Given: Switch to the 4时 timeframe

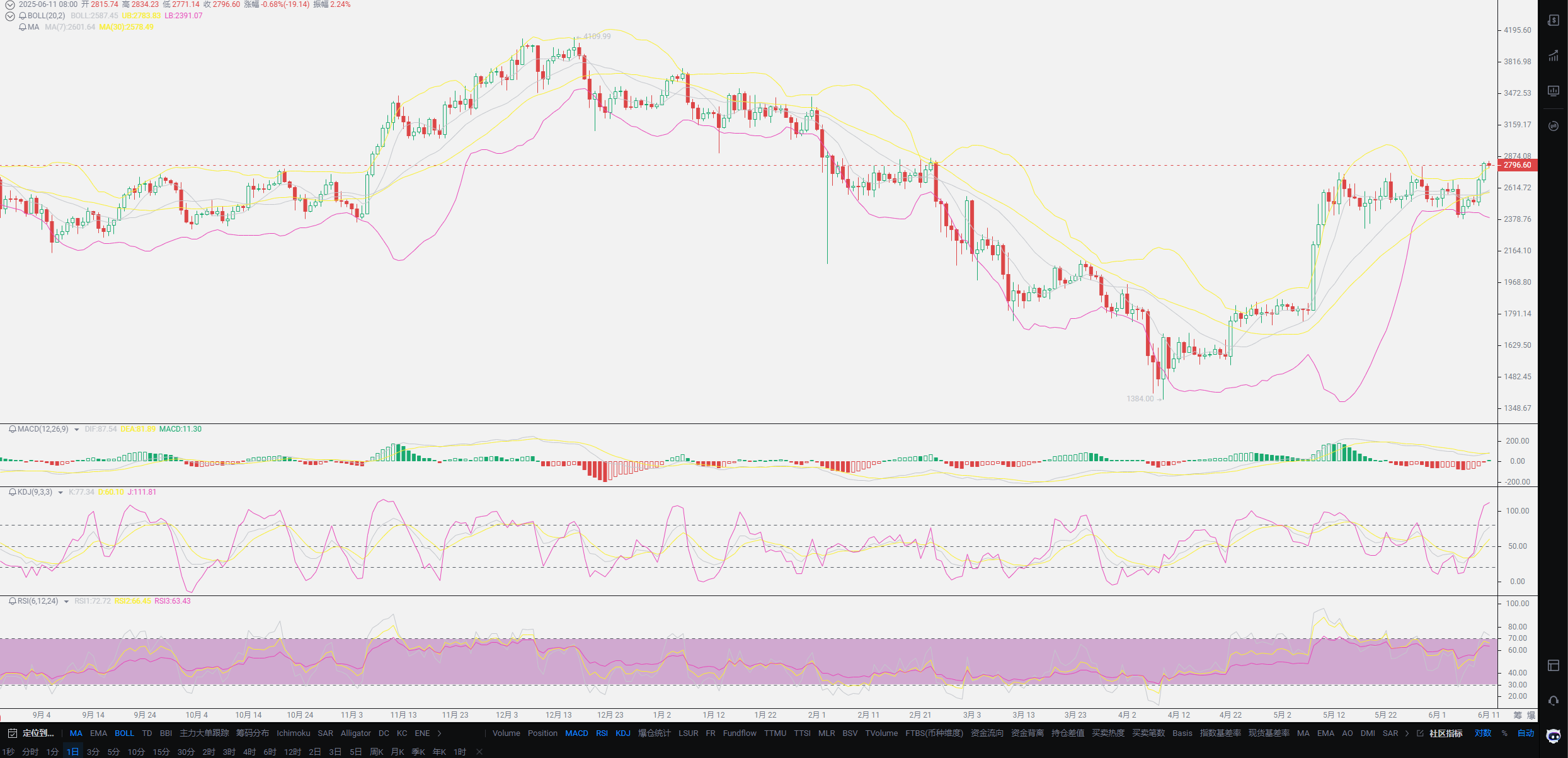Looking at the screenshot, I should click(249, 752).
